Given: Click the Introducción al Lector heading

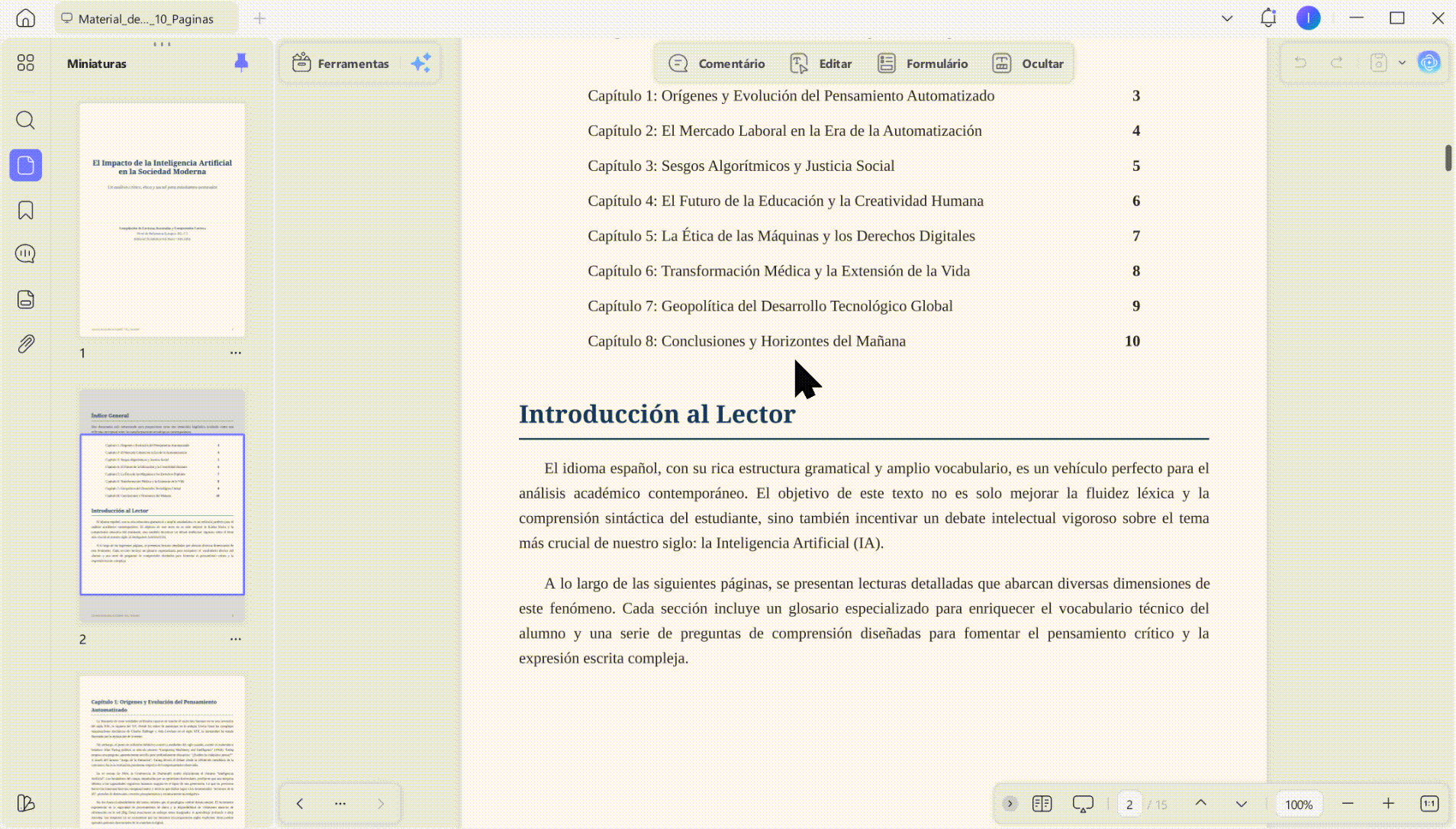Looking at the screenshot, I should [x=657, y=414].
